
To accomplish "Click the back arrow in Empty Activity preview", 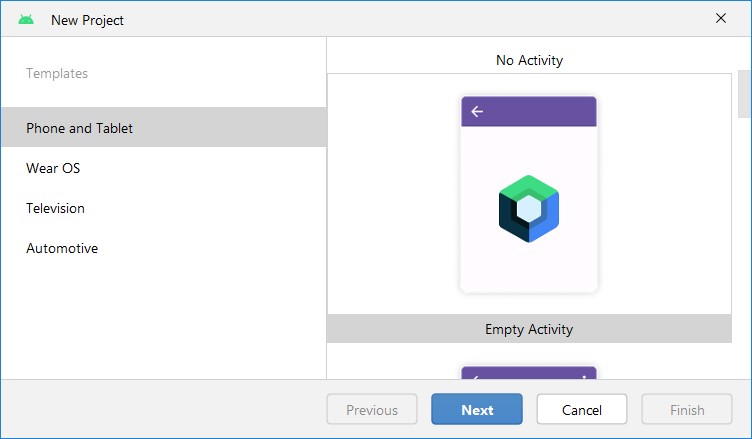I will pos(477,112).
